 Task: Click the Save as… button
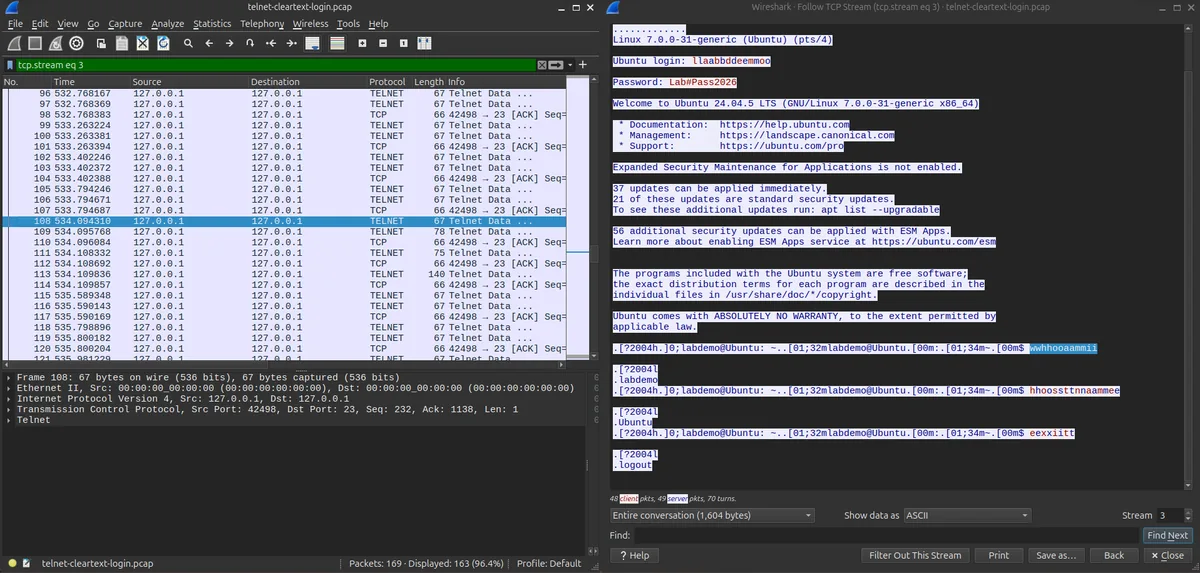click(1056, 555)
